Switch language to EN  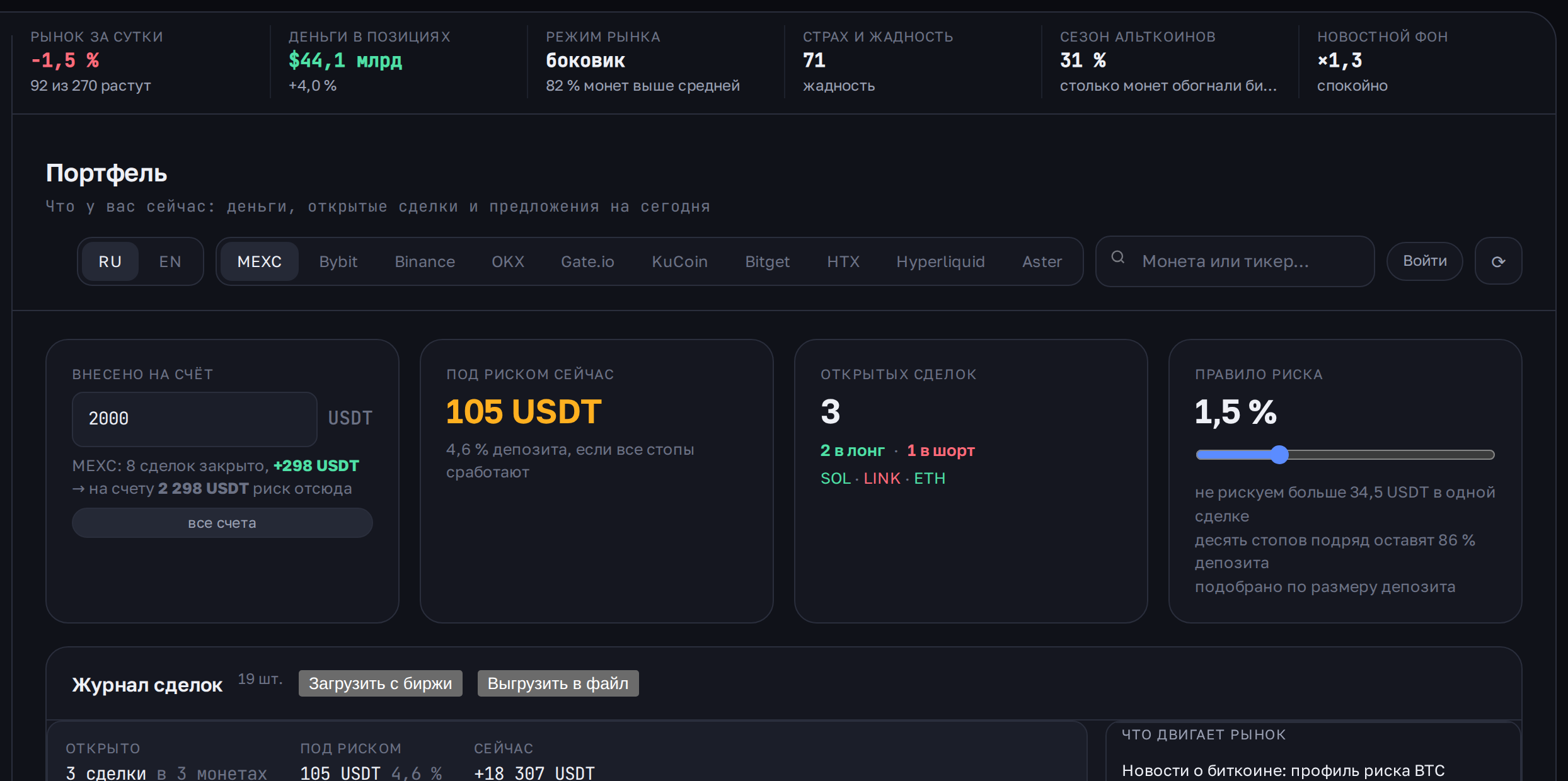(x=170, y=261)
